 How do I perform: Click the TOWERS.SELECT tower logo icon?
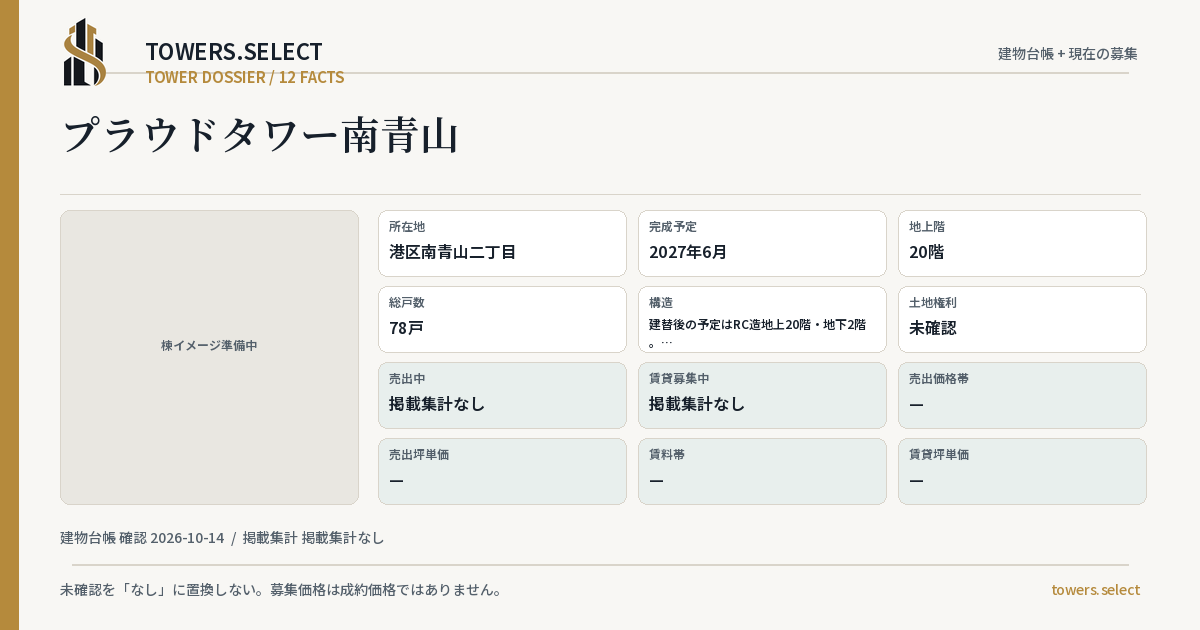coord(85,52)
